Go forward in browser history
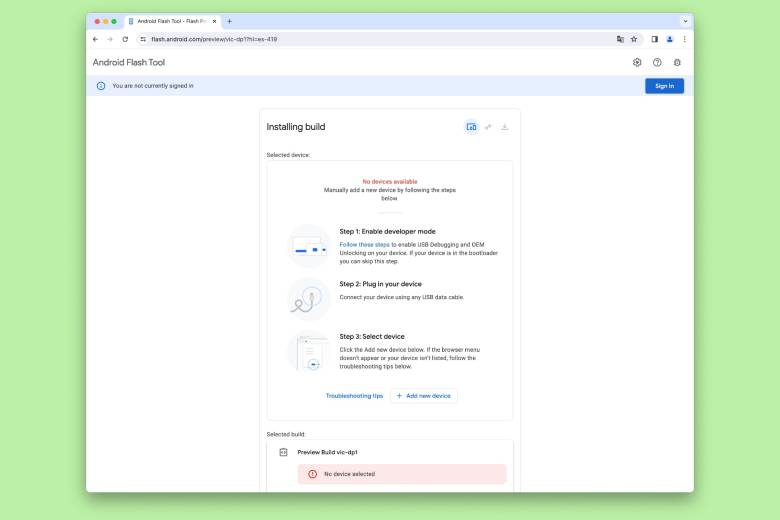 (x=110, y=39)
